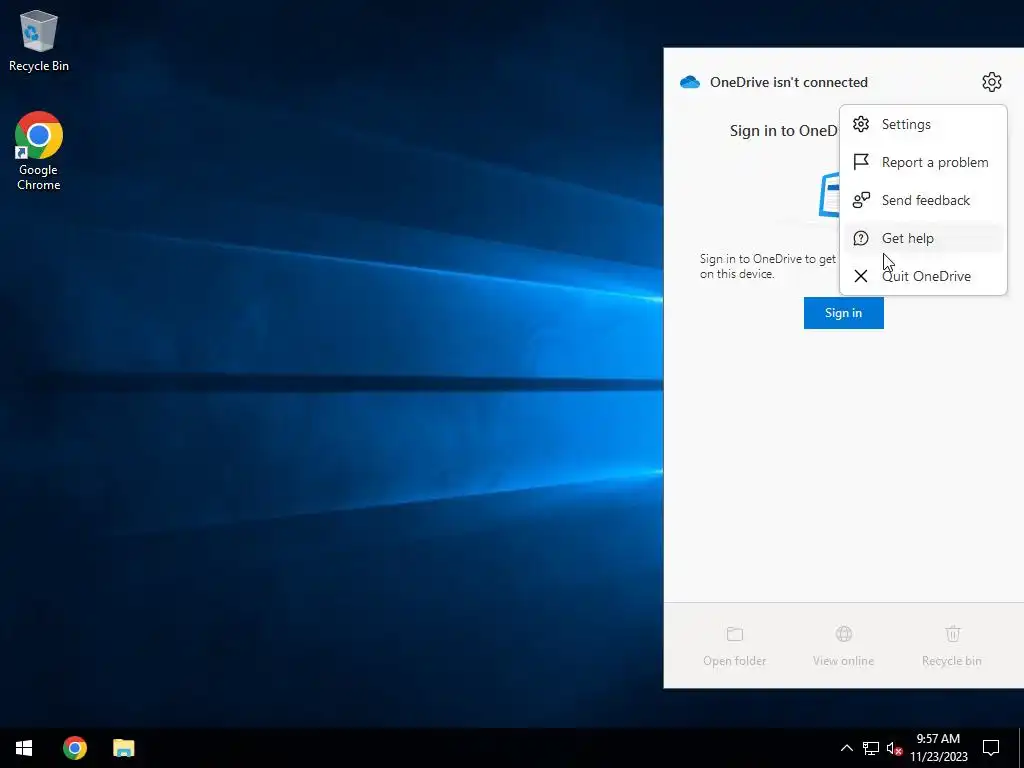Show hidden system tray icons
1024x768 pixels.
tap(846, 748)
